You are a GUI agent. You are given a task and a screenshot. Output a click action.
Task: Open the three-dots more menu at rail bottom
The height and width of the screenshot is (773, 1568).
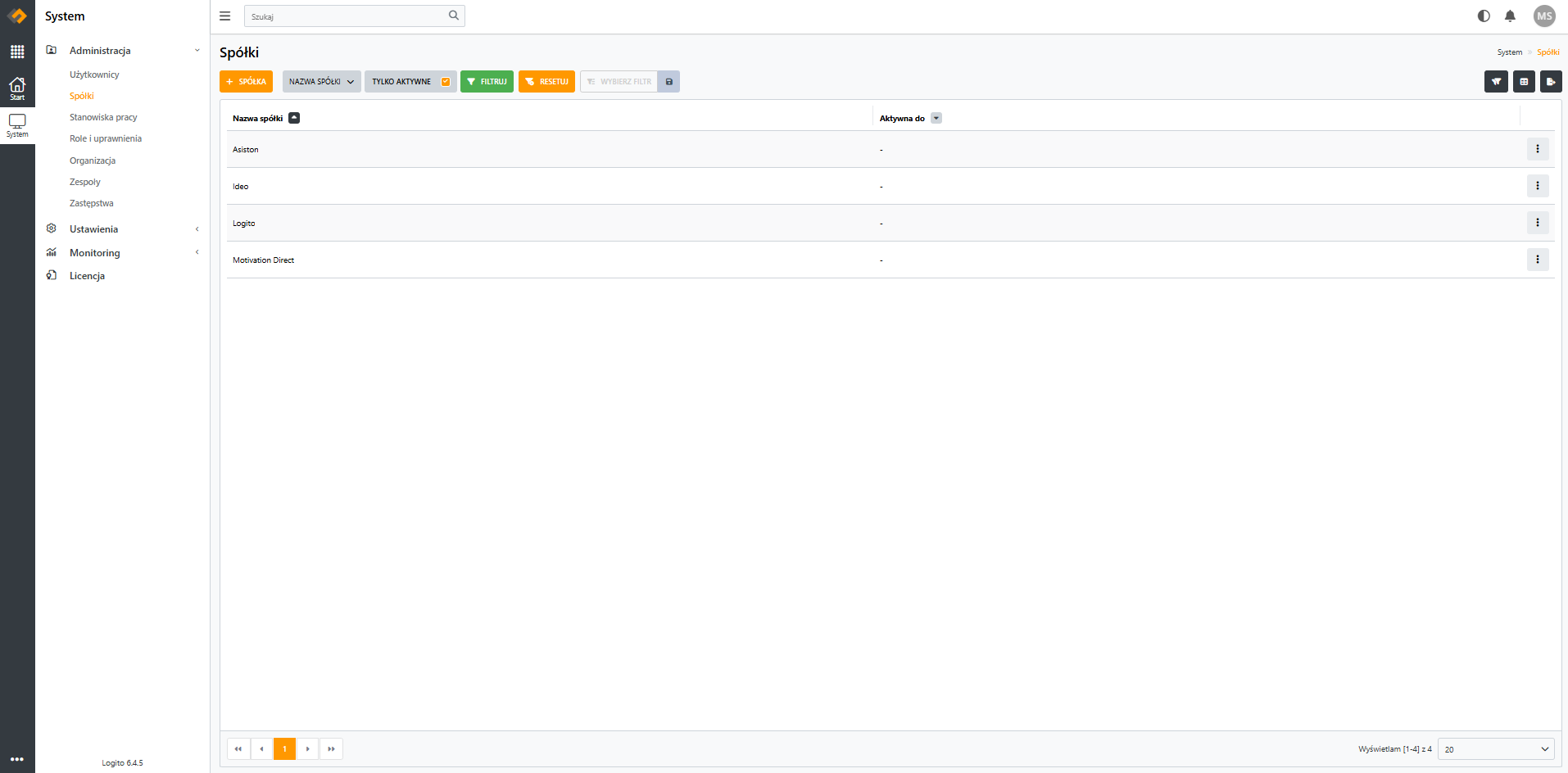(x=17, y=759)
